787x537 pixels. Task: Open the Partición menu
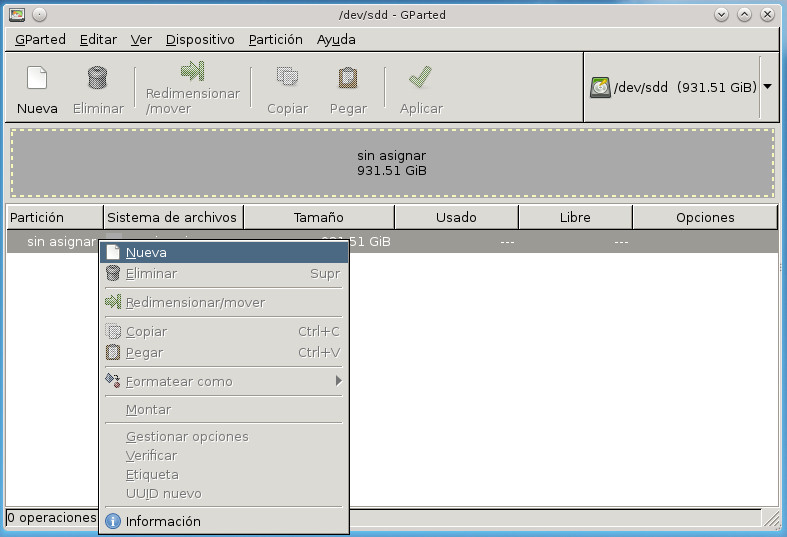click(x=276, y=40)
